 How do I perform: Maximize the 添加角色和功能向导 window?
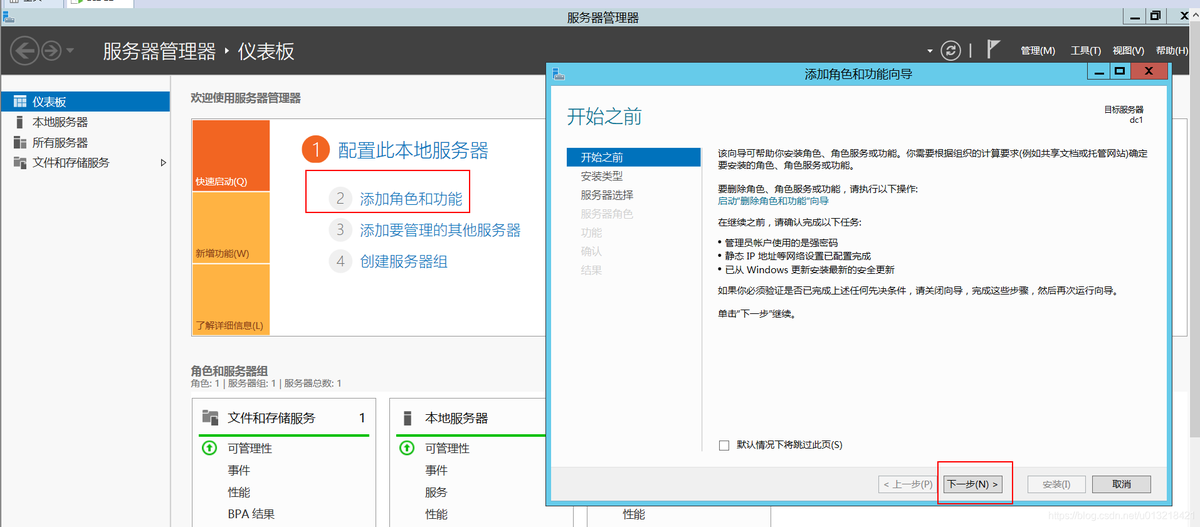click(x=1120, y=72)
